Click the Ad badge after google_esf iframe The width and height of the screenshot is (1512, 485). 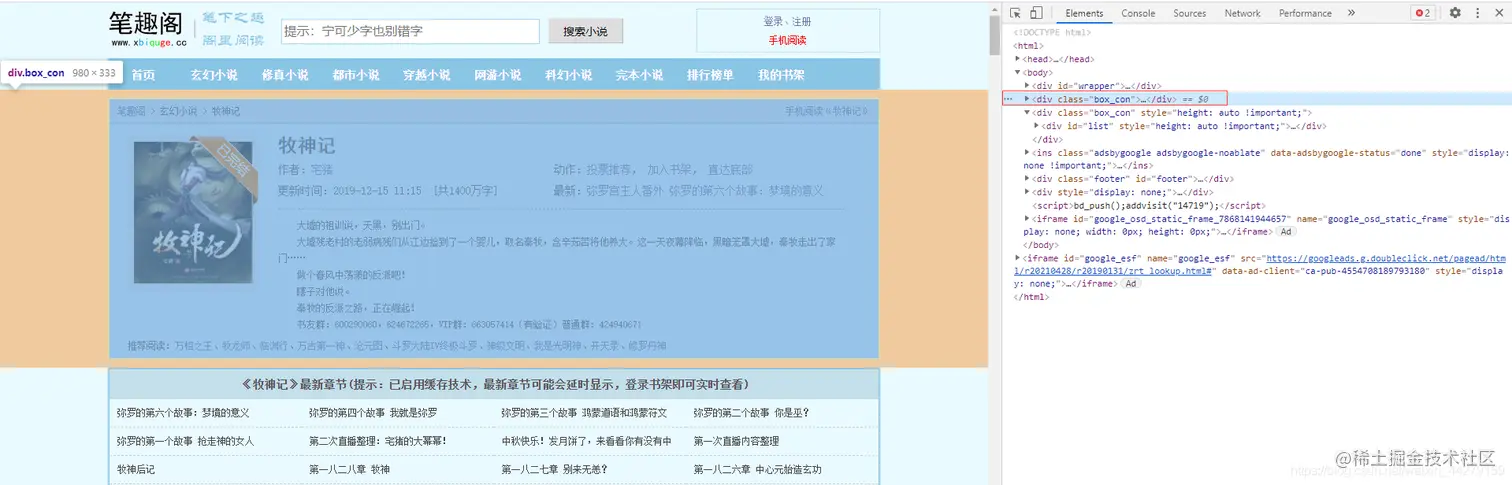pos(1129,284)
